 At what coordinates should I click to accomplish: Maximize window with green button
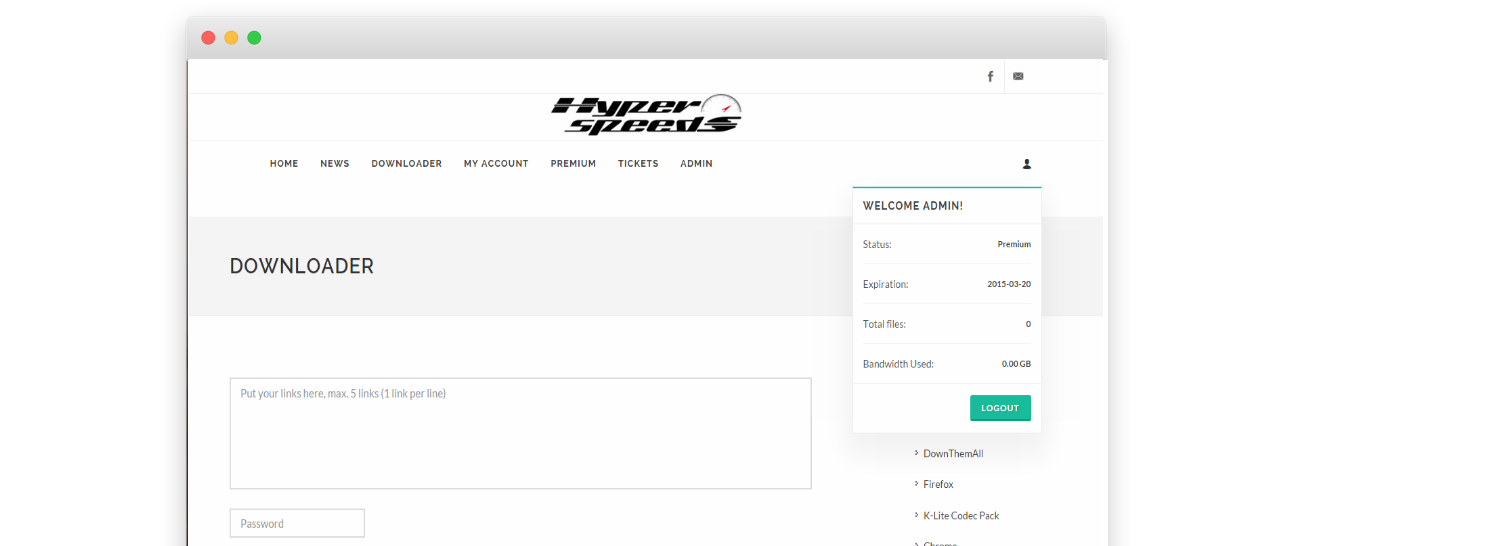(254, 38)
